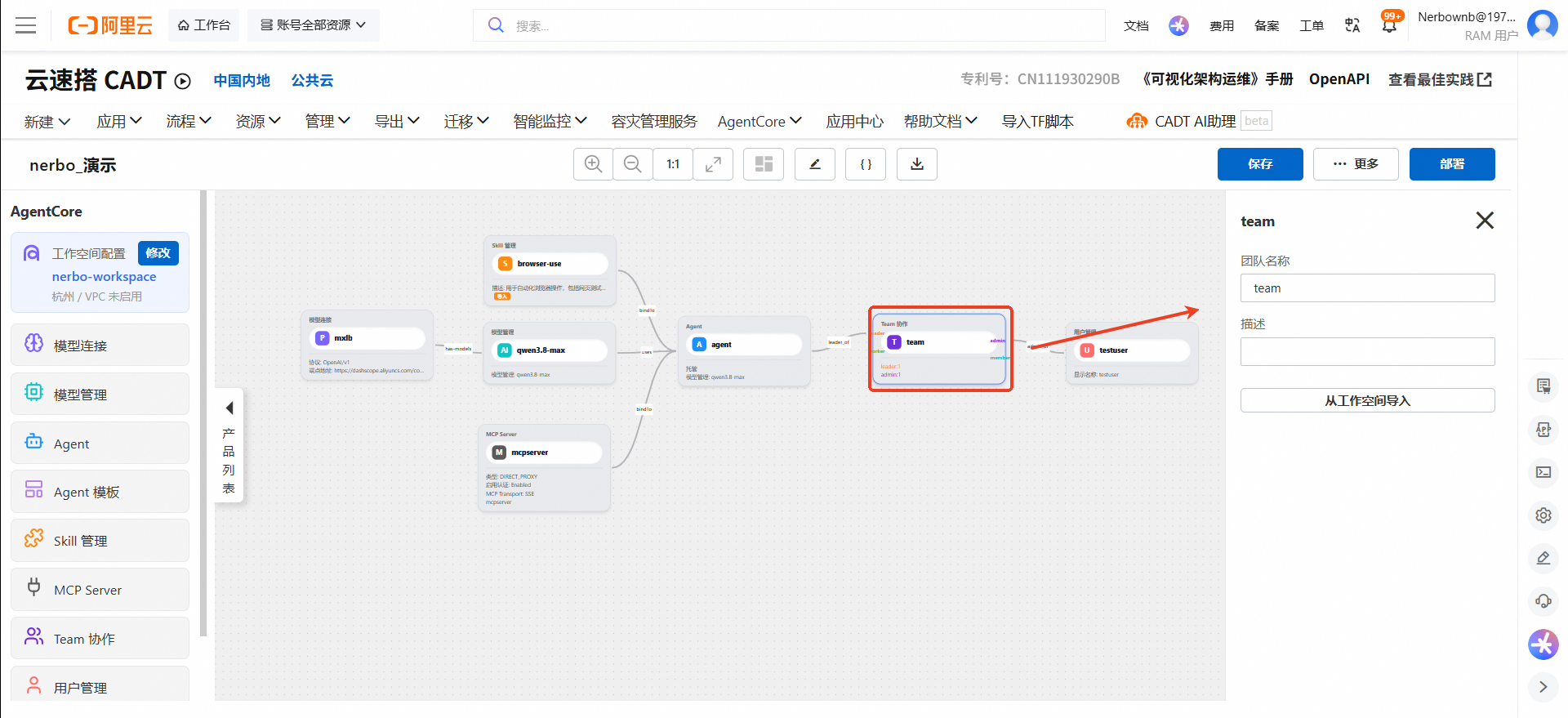This screenshot has height=718, width=1568.
Task: Open the 智能监控 menu
Action: (550, 122)
